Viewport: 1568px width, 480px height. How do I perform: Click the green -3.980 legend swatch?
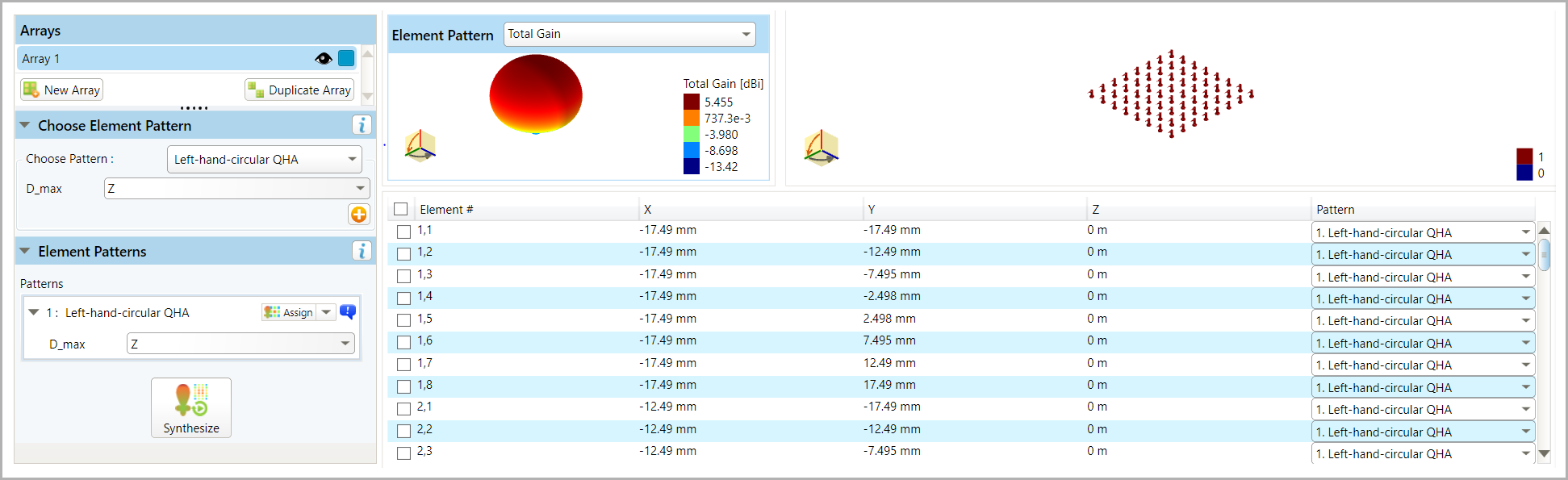tap(692, 134)
